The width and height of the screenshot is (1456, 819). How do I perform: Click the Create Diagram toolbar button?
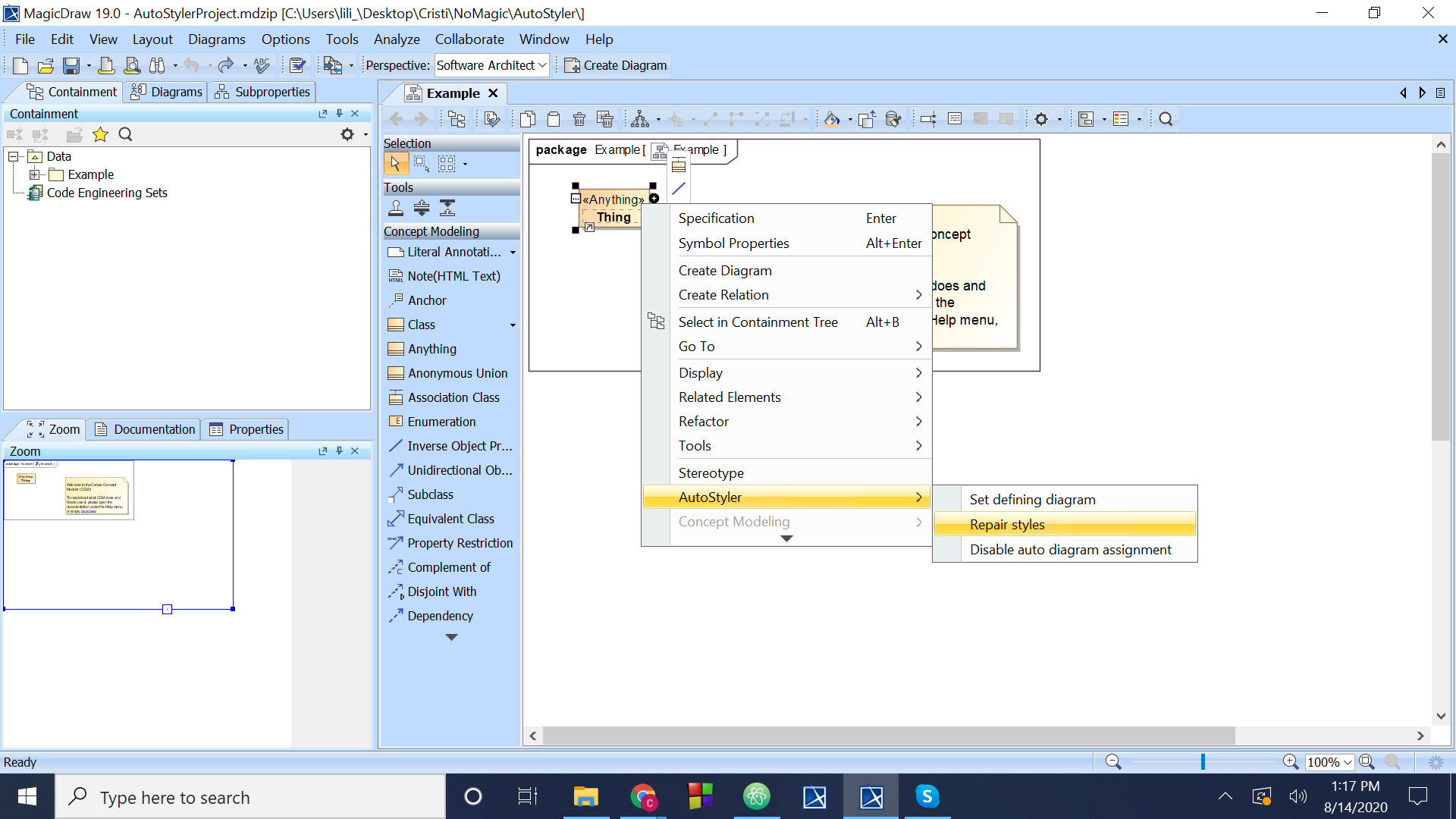point(616,65)
